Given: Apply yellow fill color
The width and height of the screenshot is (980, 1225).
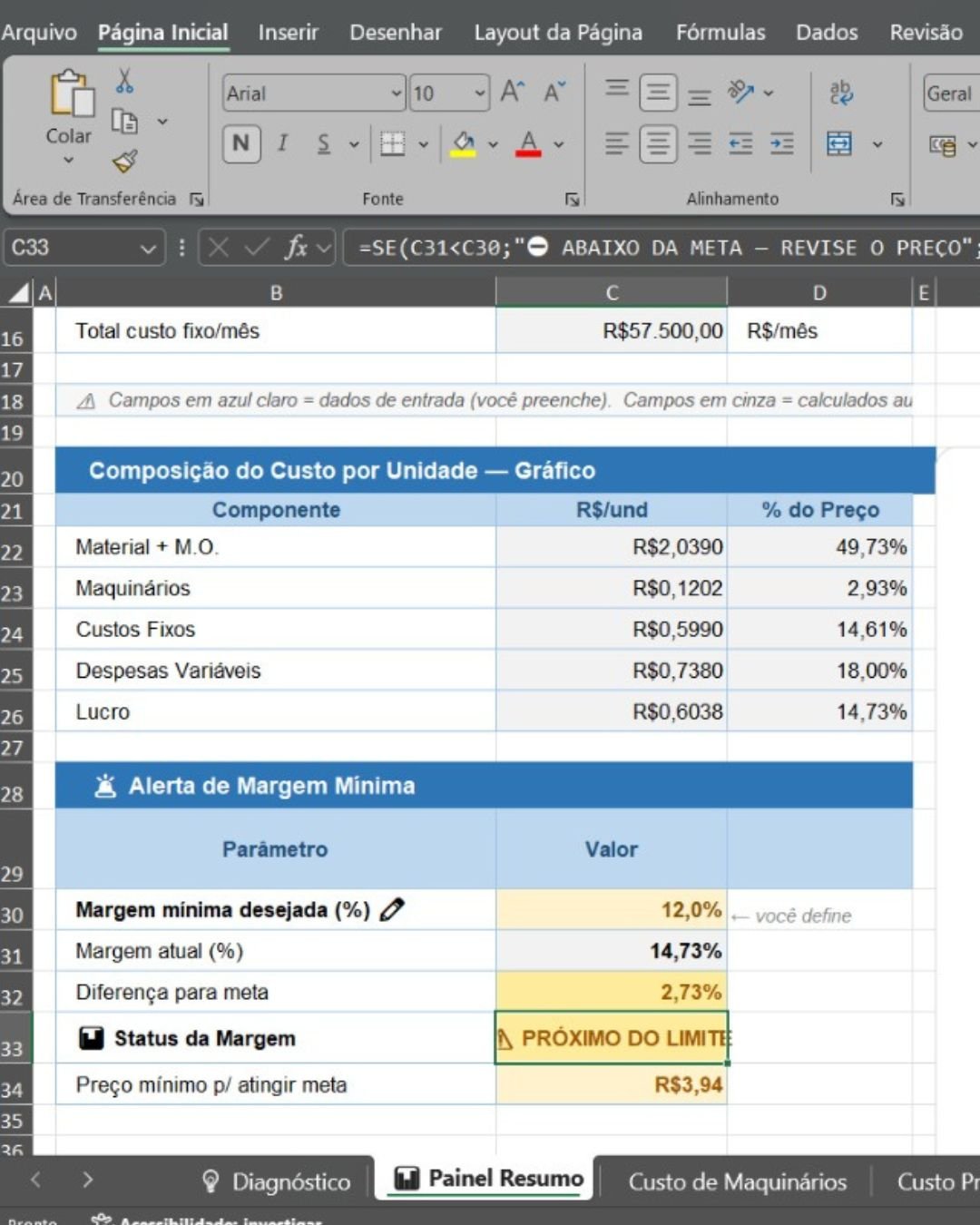Looking at the screenshot, I should [x=464, y=143].
